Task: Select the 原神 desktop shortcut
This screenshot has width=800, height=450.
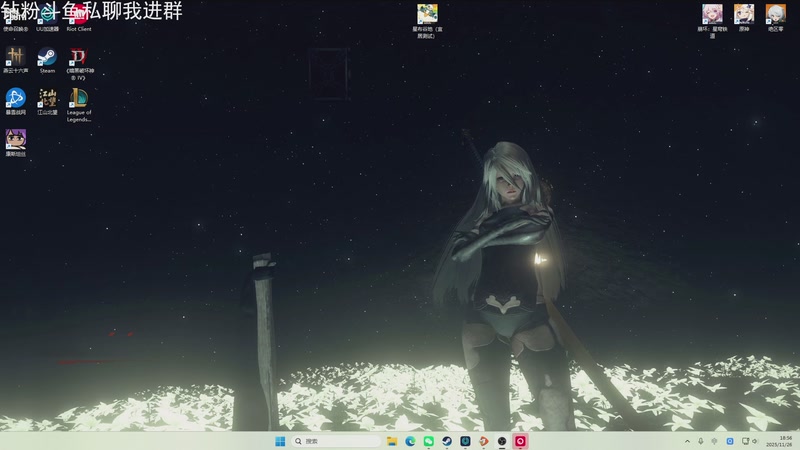Action: (744, 18)
